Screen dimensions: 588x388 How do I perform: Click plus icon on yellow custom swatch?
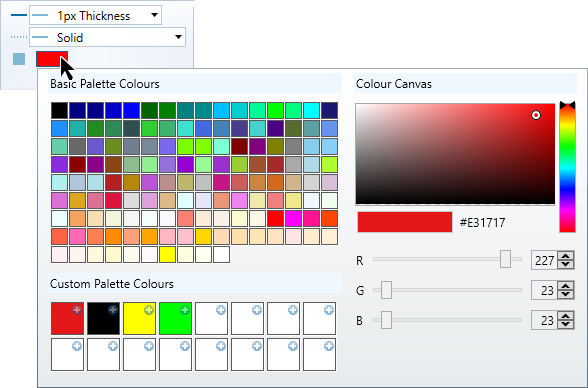tap(149, 310)
